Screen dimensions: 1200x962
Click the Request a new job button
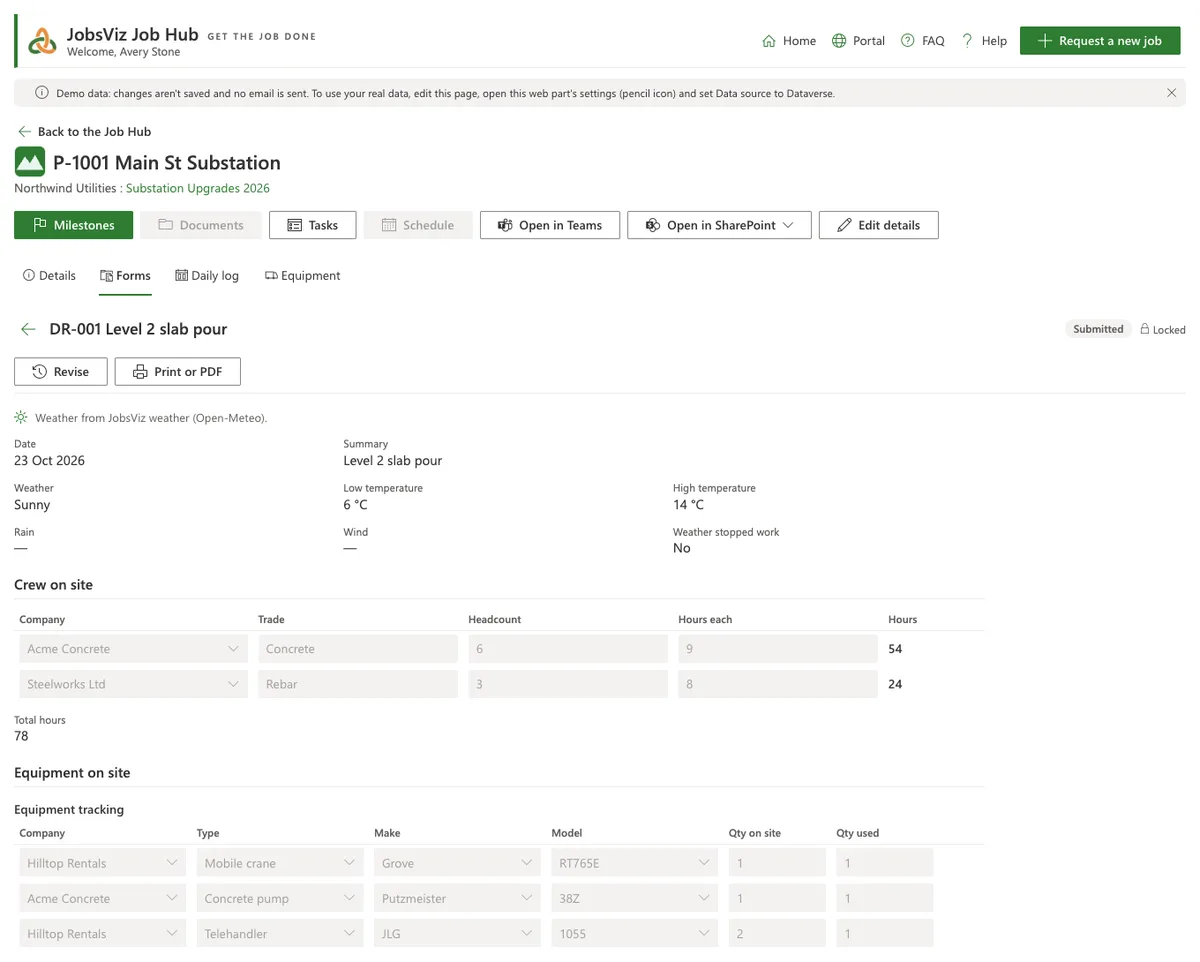coord(1100,41)
